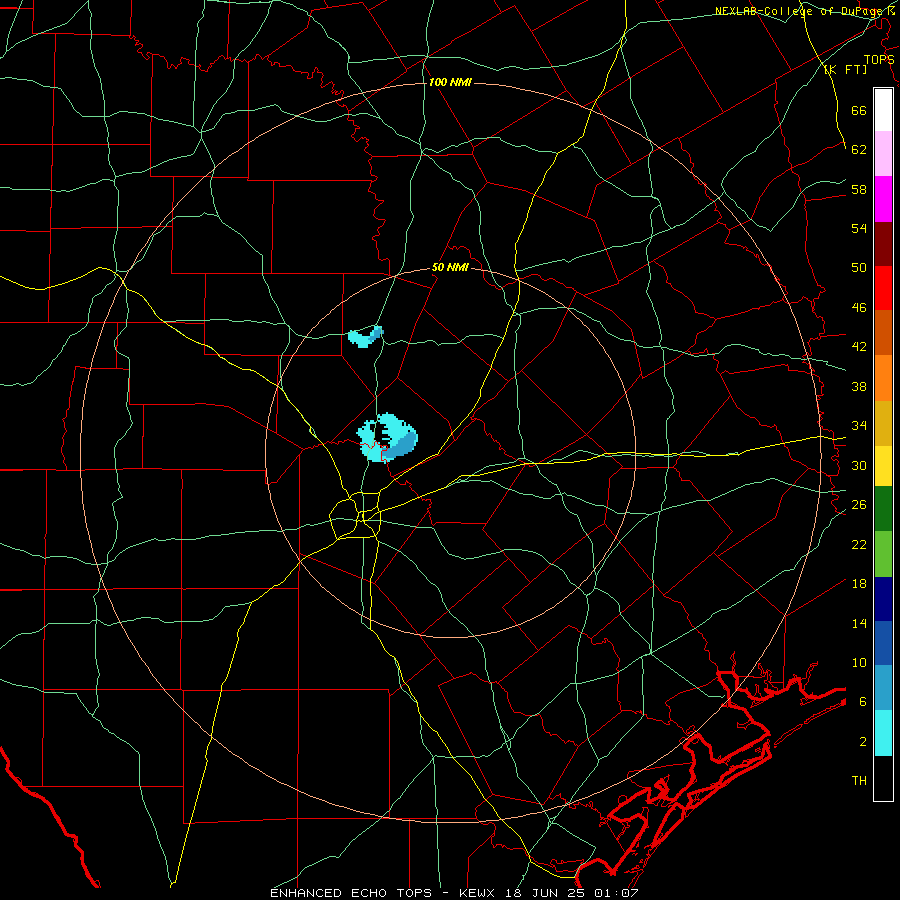Click the 'K FT' units label

(845, 69)
